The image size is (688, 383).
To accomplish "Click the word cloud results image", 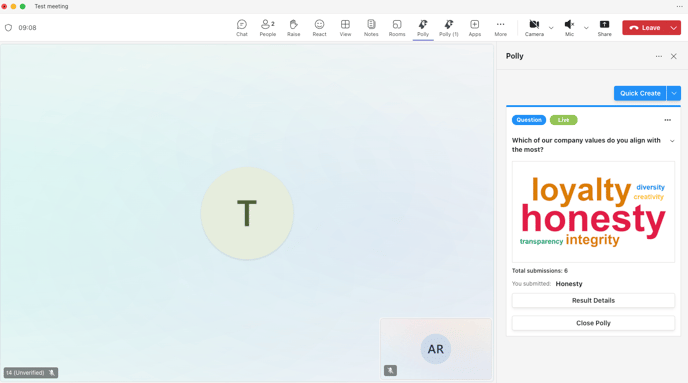I will point(593,212).
